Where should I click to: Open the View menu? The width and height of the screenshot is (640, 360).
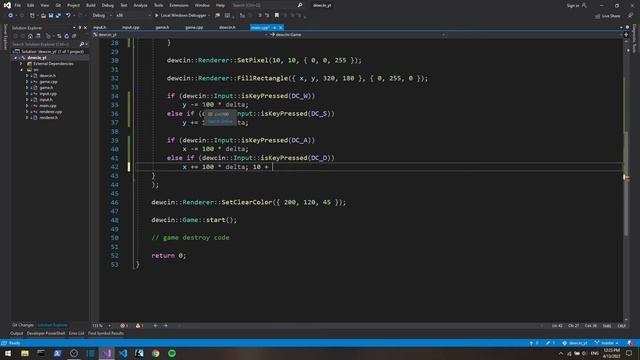[44, 5]
